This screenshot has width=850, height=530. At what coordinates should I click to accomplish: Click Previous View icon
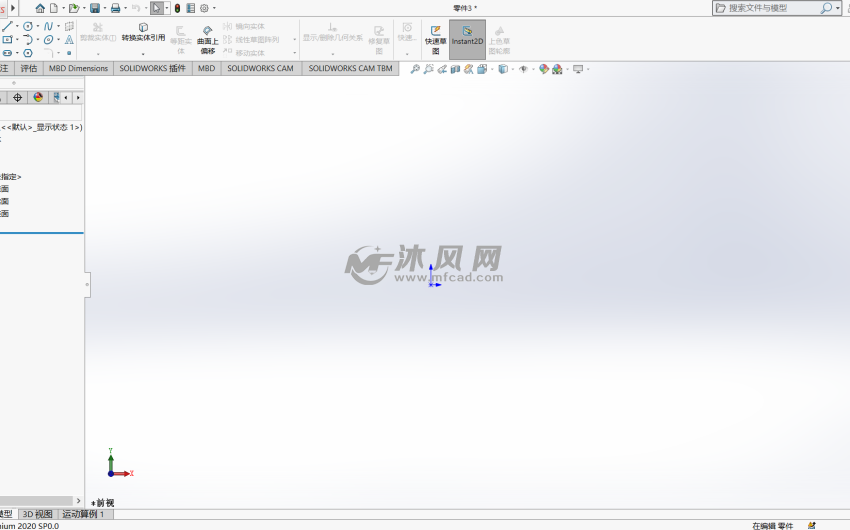pos(442,69)
